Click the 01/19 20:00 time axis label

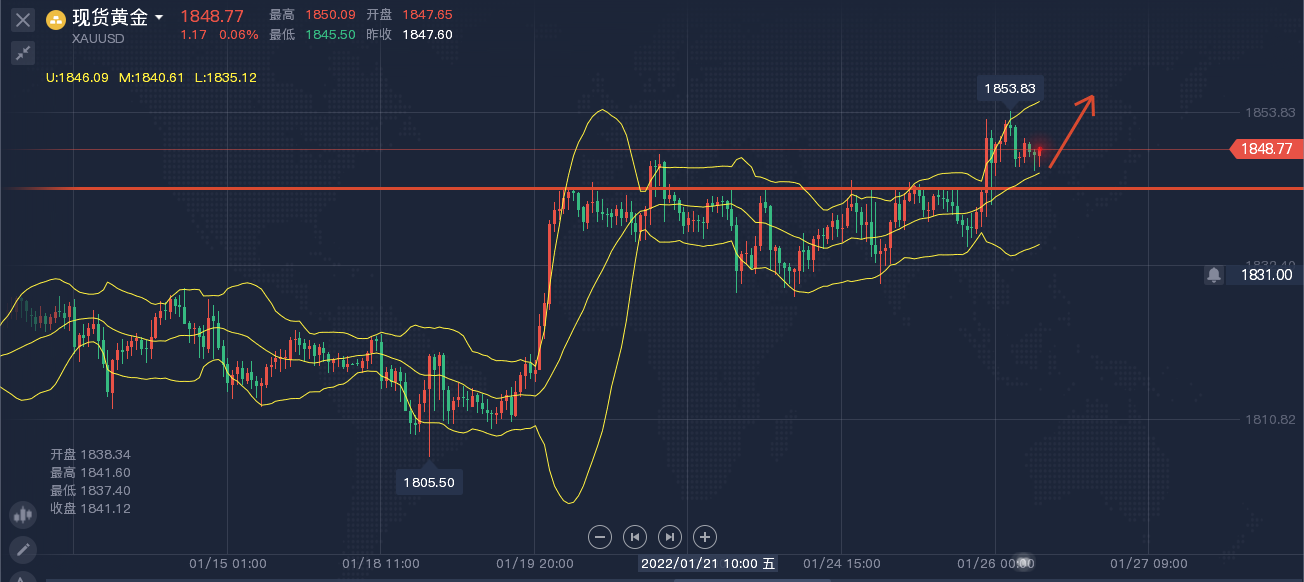click(534, 563)
